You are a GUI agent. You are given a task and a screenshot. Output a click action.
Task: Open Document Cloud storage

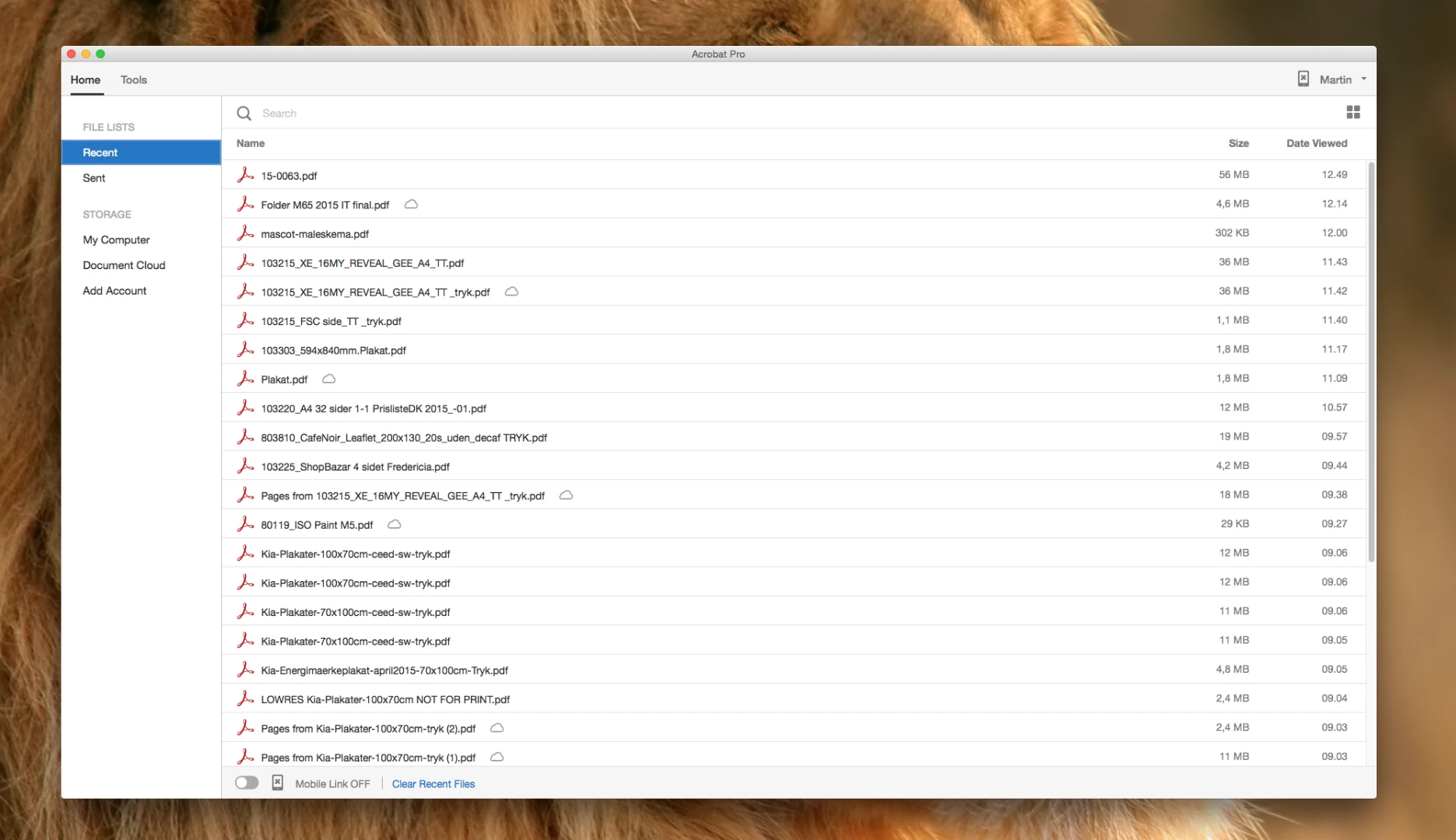tap(124, 265)
